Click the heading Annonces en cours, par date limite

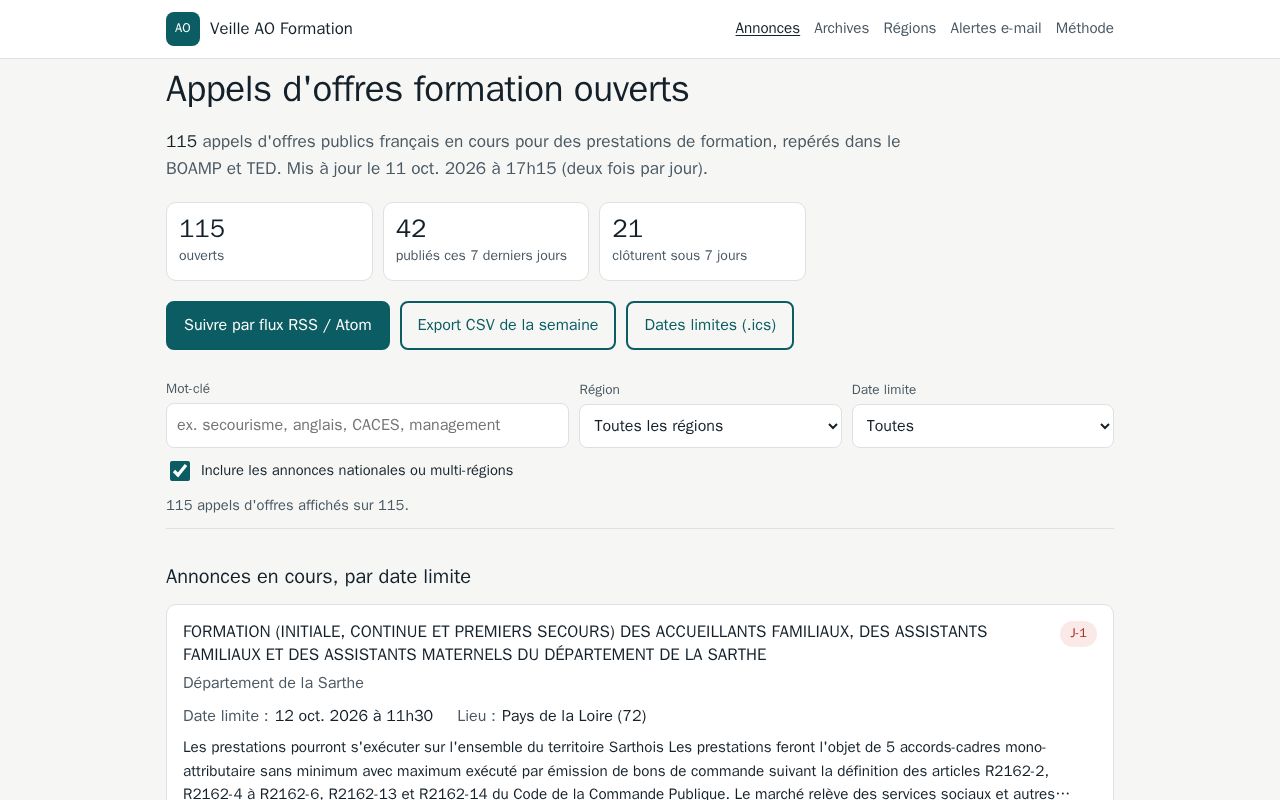coord(318,577)
